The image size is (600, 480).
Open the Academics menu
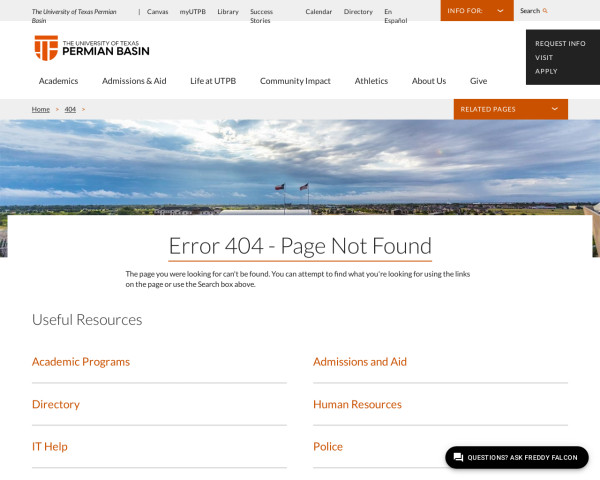58,81
